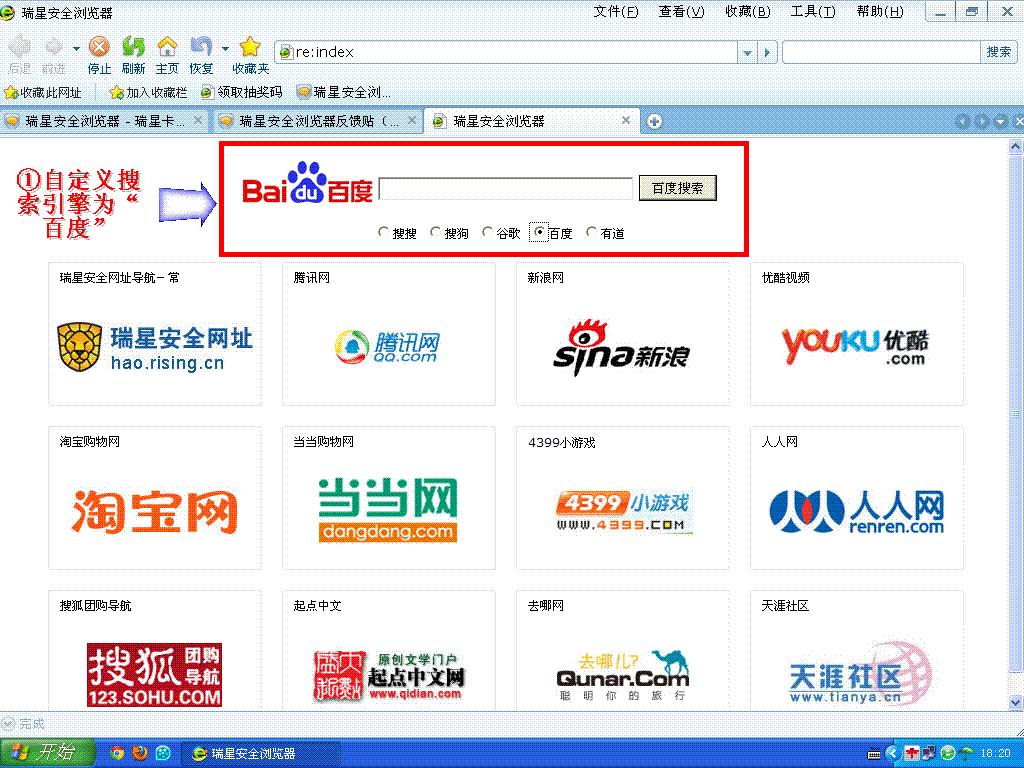Click the Back (后退) arrow icon

click(x=20, y=47)
